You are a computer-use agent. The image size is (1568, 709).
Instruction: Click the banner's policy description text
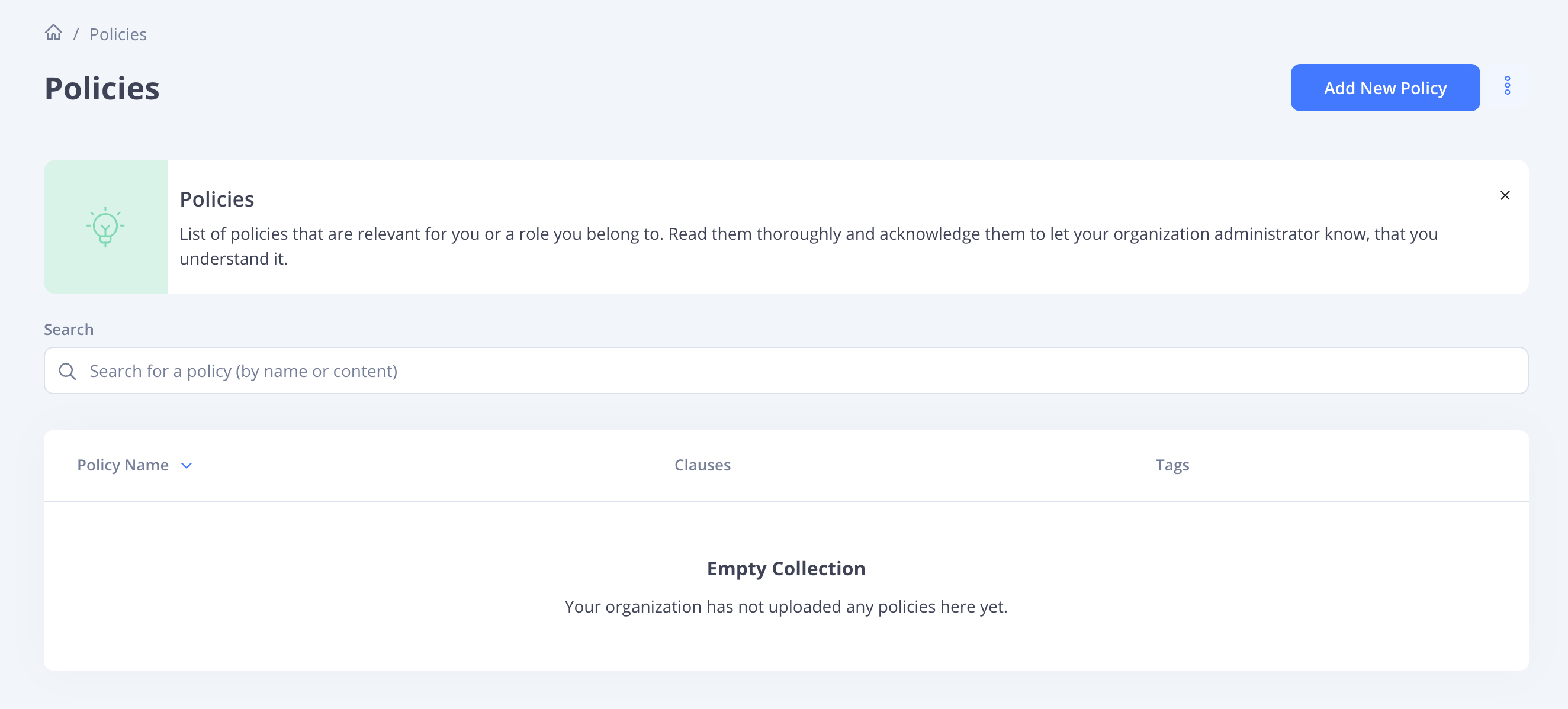click(808, 246)
